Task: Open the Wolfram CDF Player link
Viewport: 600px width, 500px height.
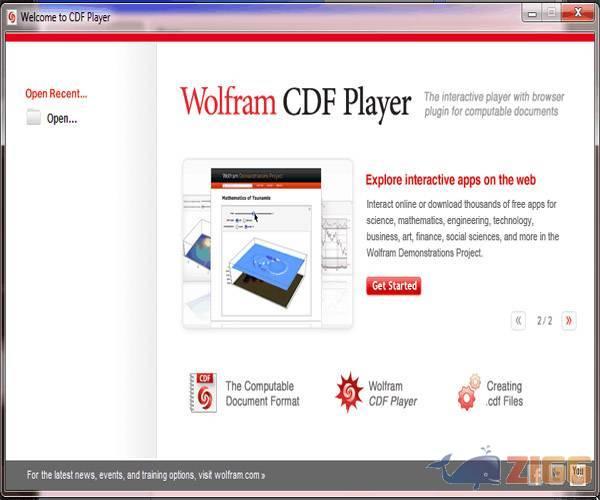Action: [x=393, y=394]
